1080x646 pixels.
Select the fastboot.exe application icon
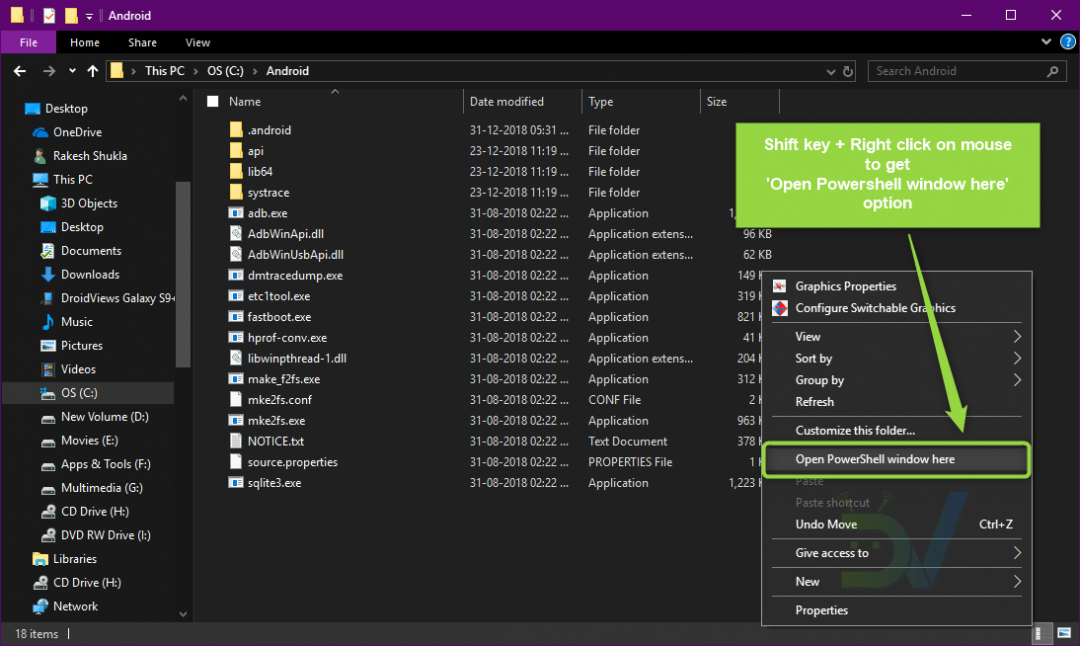[236, 317]
